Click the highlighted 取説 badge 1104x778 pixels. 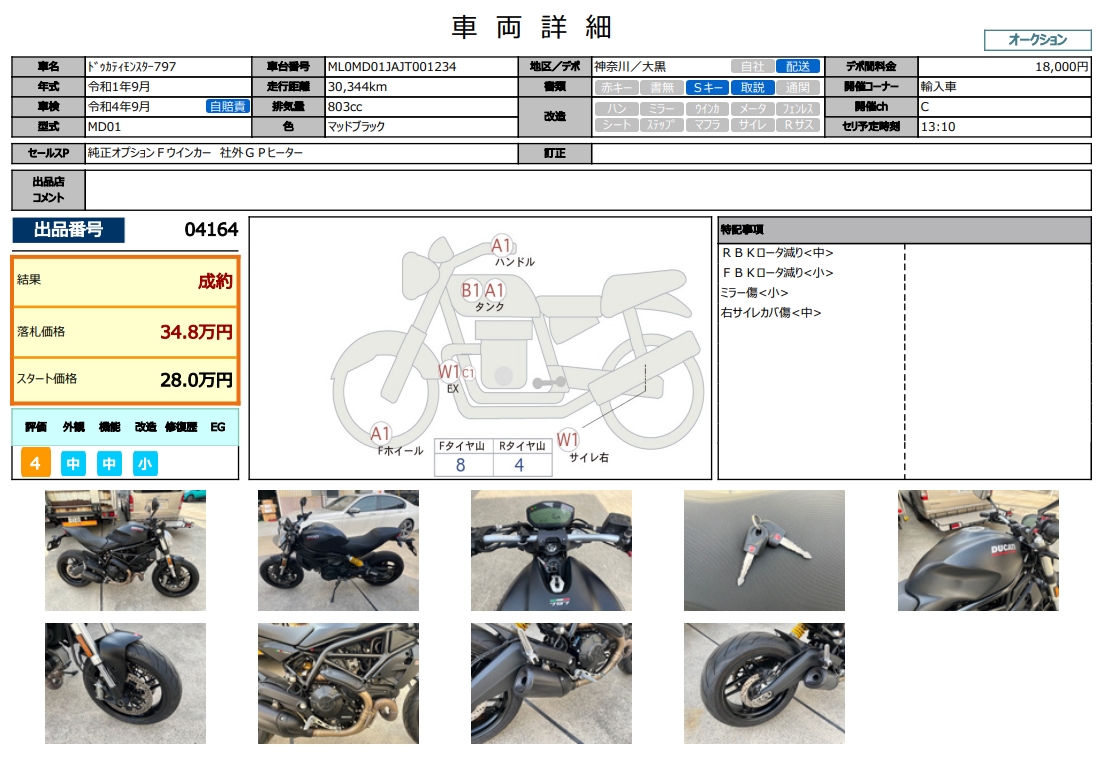point(753,88)
